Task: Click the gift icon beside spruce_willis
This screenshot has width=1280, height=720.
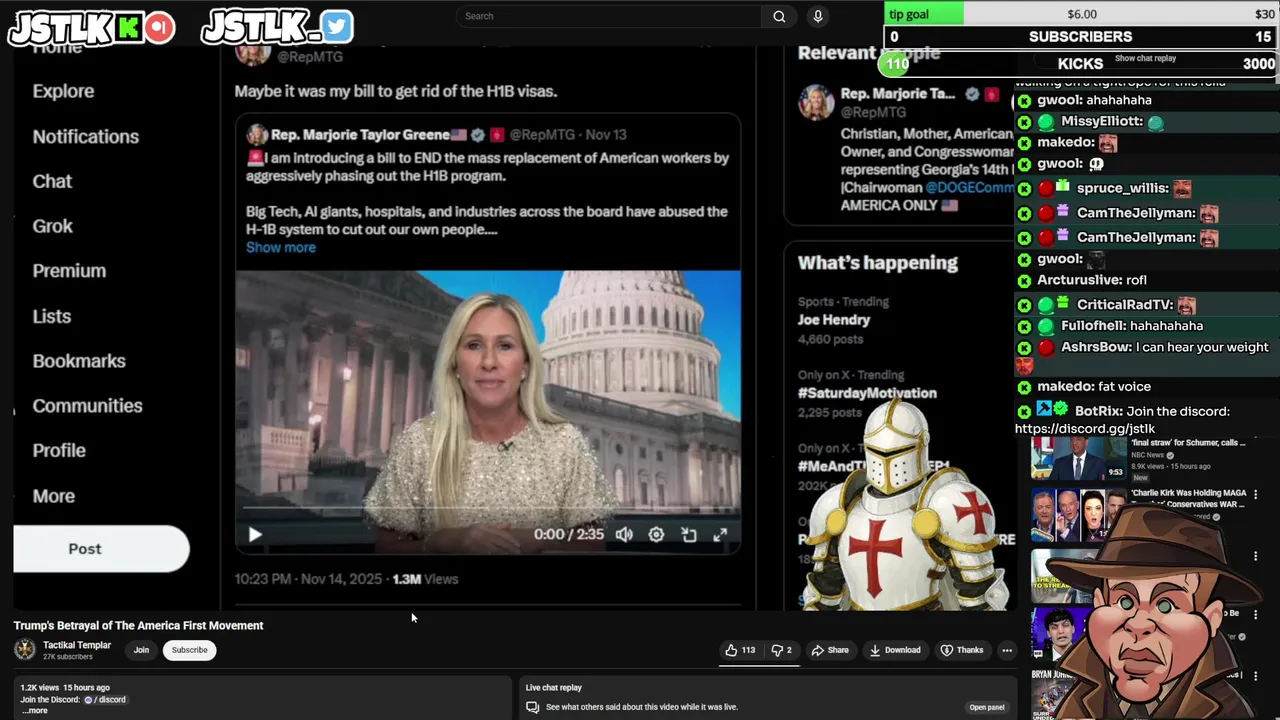Action: (x=1062, y=187)
